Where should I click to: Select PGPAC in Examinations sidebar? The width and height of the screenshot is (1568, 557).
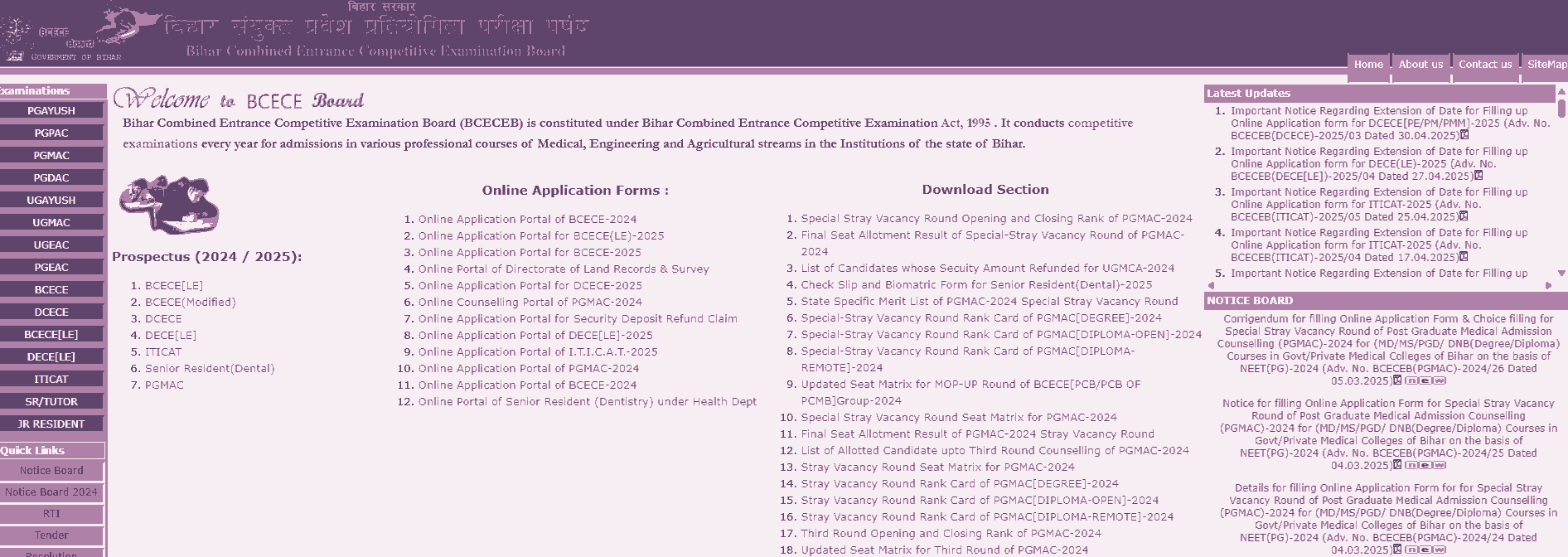coord(51,133)
